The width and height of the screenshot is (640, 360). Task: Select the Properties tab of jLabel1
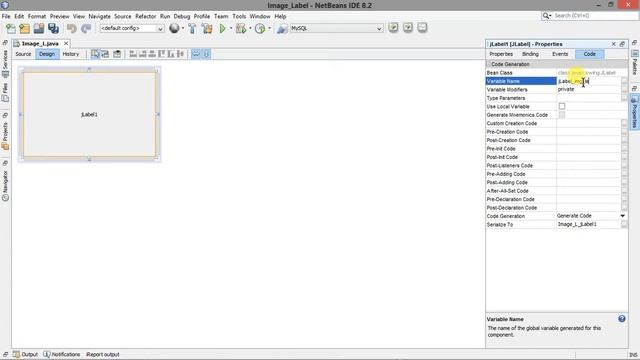coord(501,54)
